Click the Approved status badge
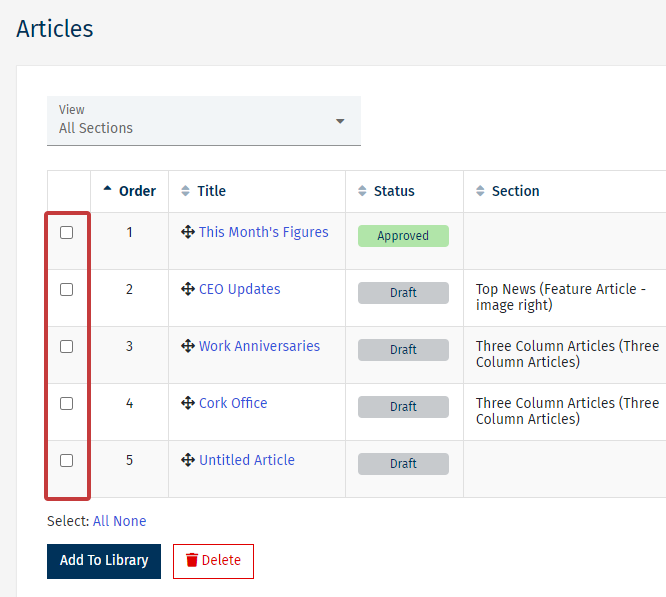The height and width of the screenshot is (597, 666). (403, 236)
